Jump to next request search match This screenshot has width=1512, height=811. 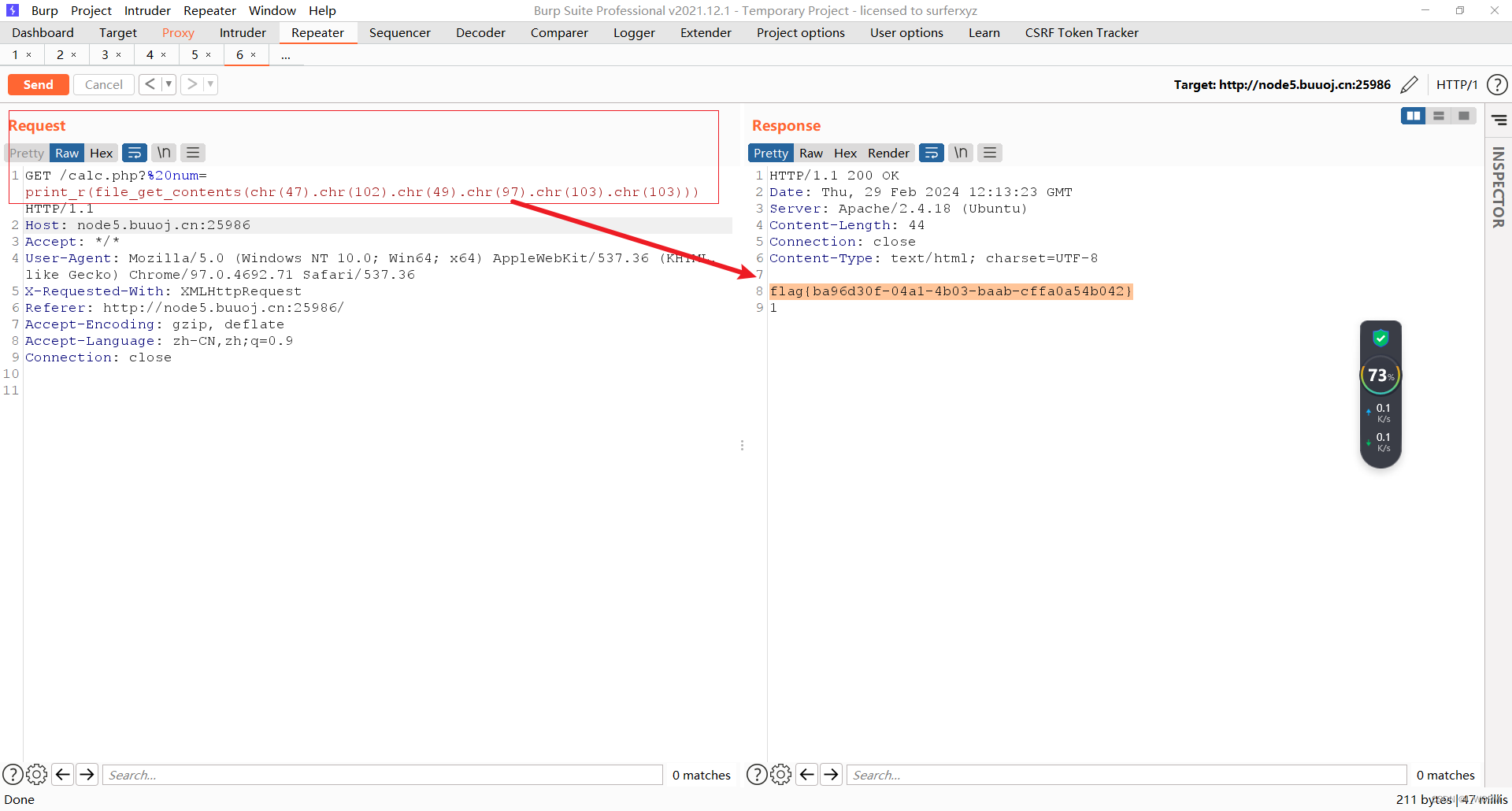(x=87, y=775)
